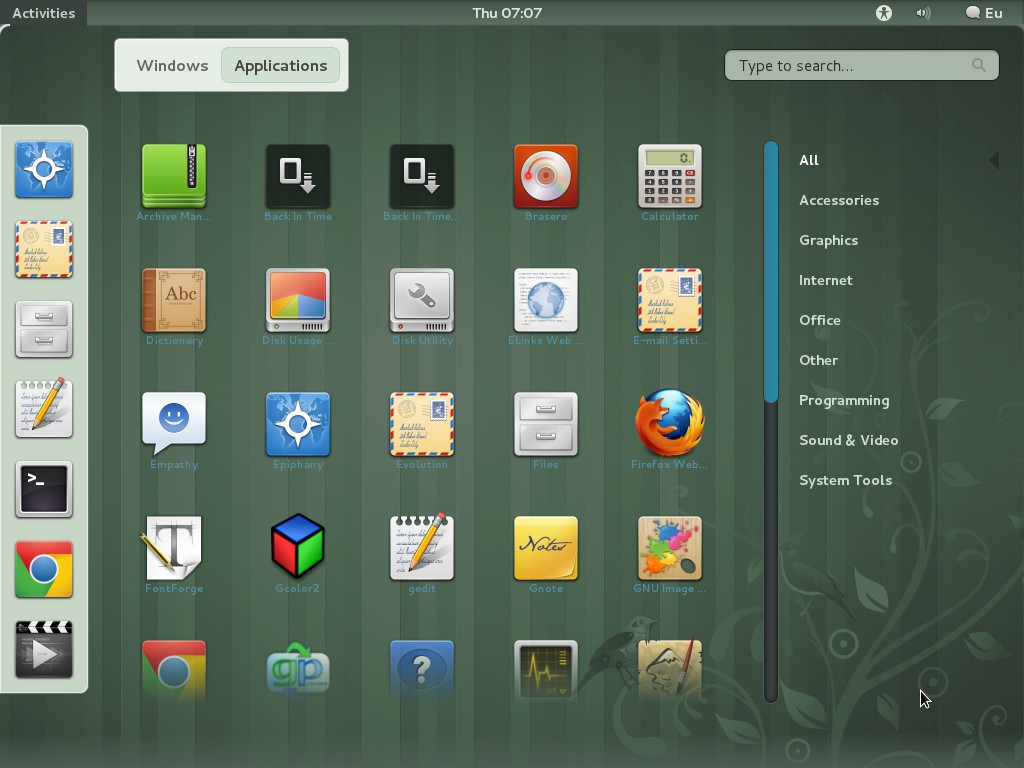
Task: Select the Other category
Action: [818, 360]
